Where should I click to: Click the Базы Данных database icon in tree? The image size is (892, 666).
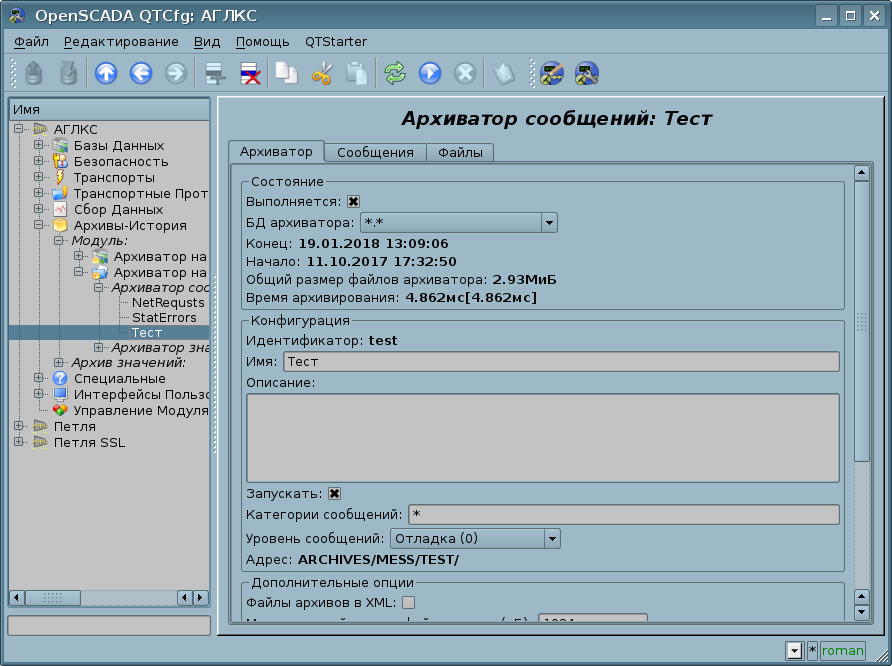[60, 146]
